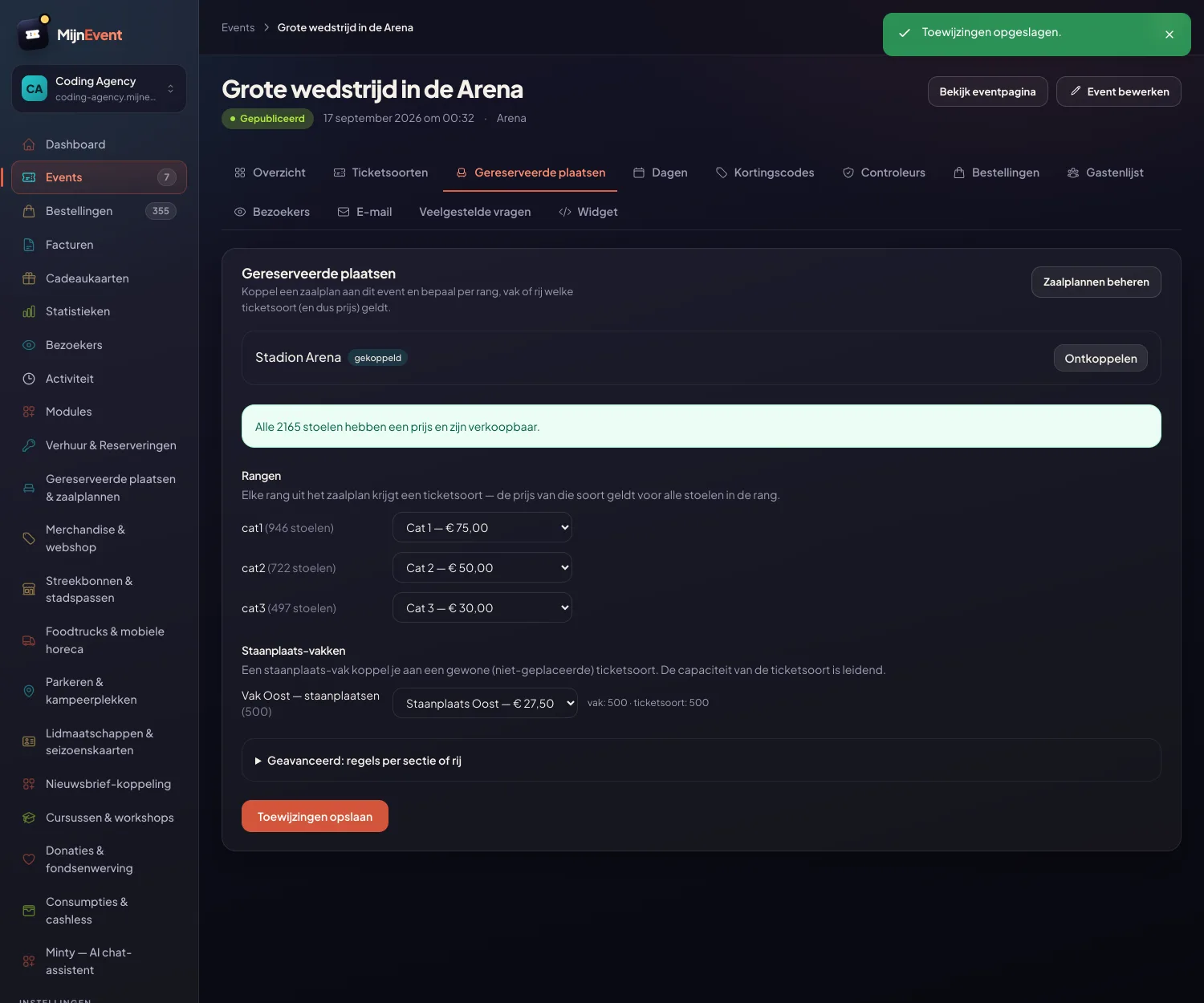Click the Bekijk eventpagina button
Viewport: 1204px width, 1003px height.
pos(987,91)
